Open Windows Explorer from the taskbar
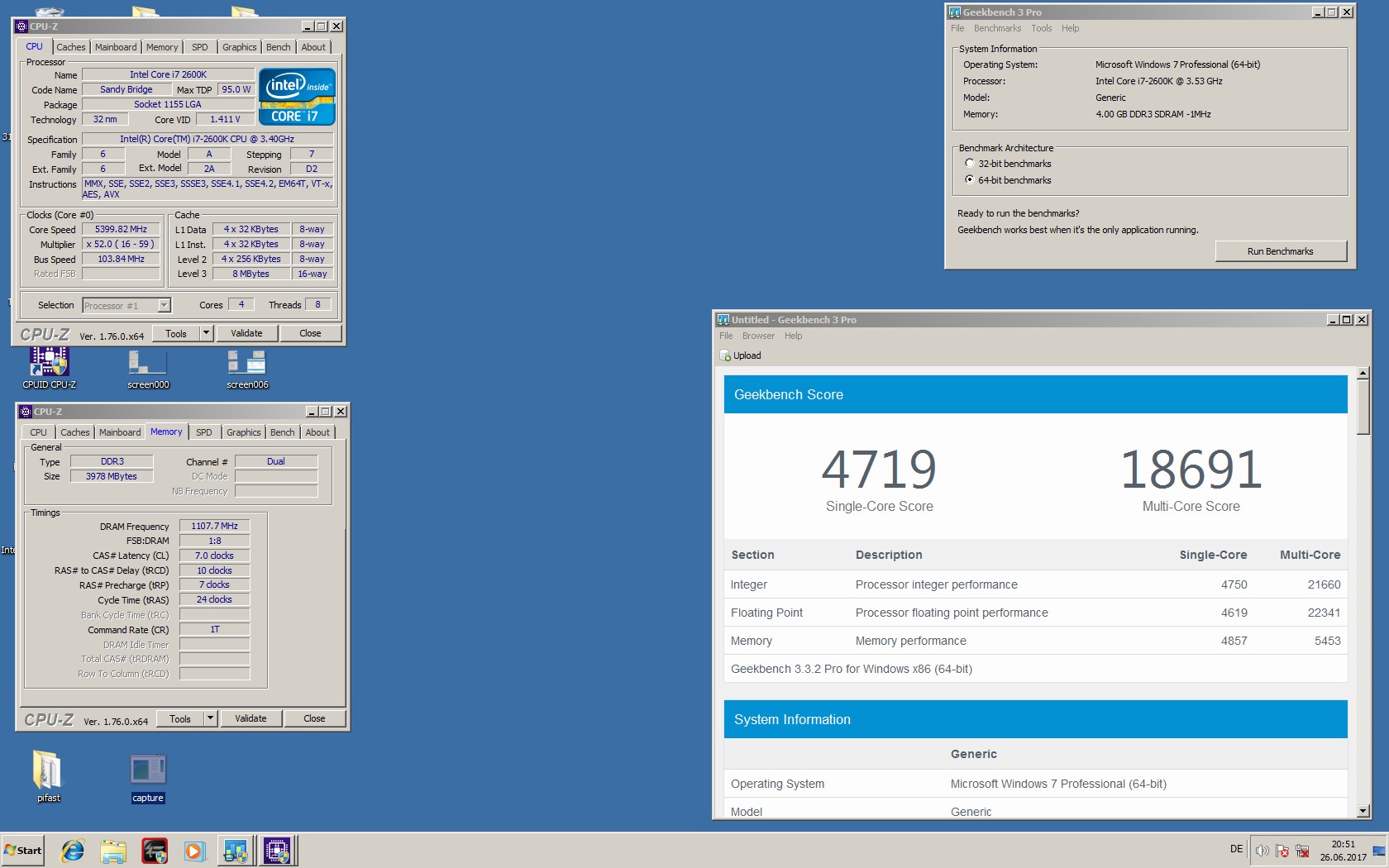The height and width of the screenshot is (868, 1389). coord(113,850)
